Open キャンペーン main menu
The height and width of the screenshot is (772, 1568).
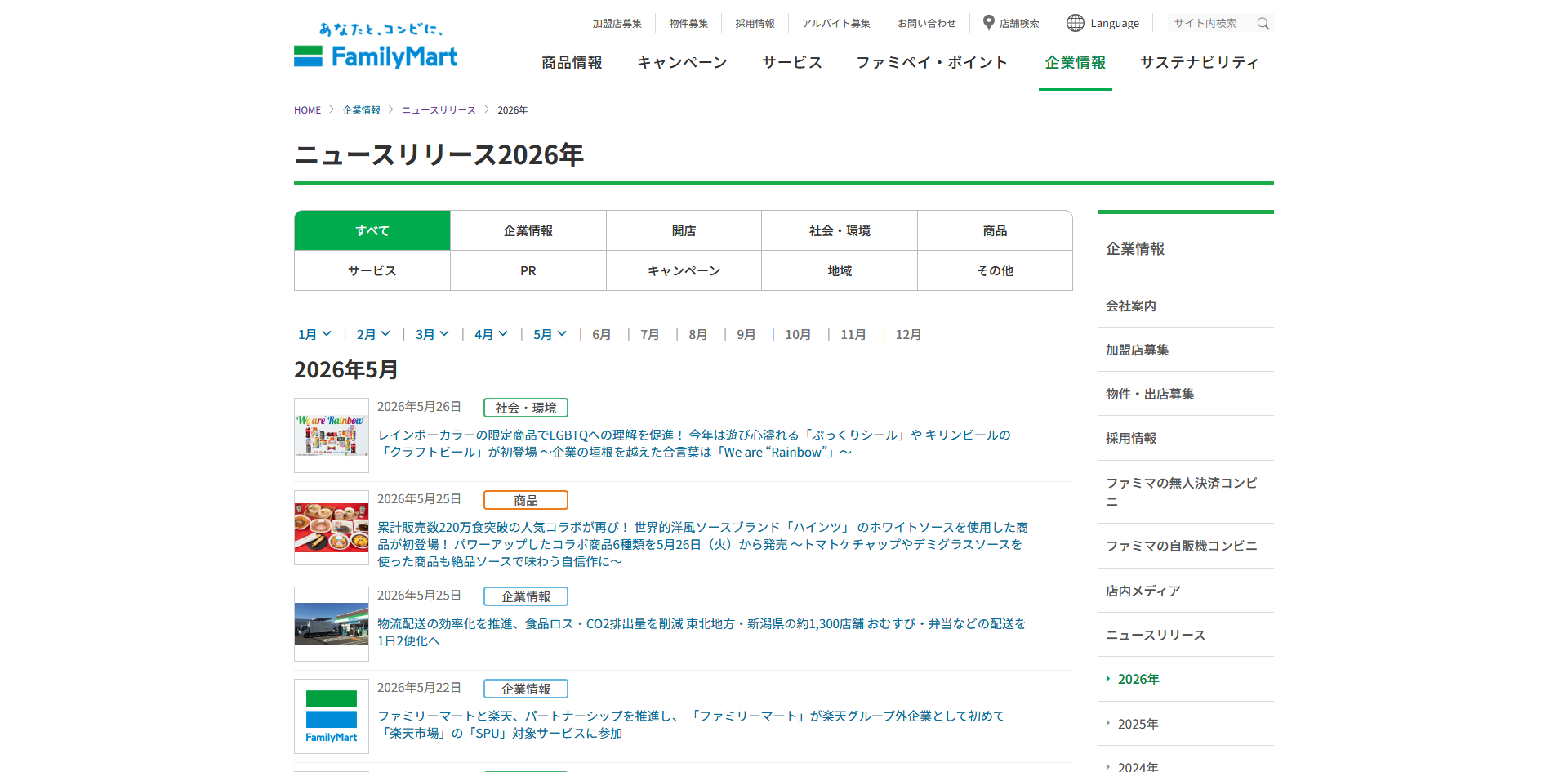pos(682,63)
